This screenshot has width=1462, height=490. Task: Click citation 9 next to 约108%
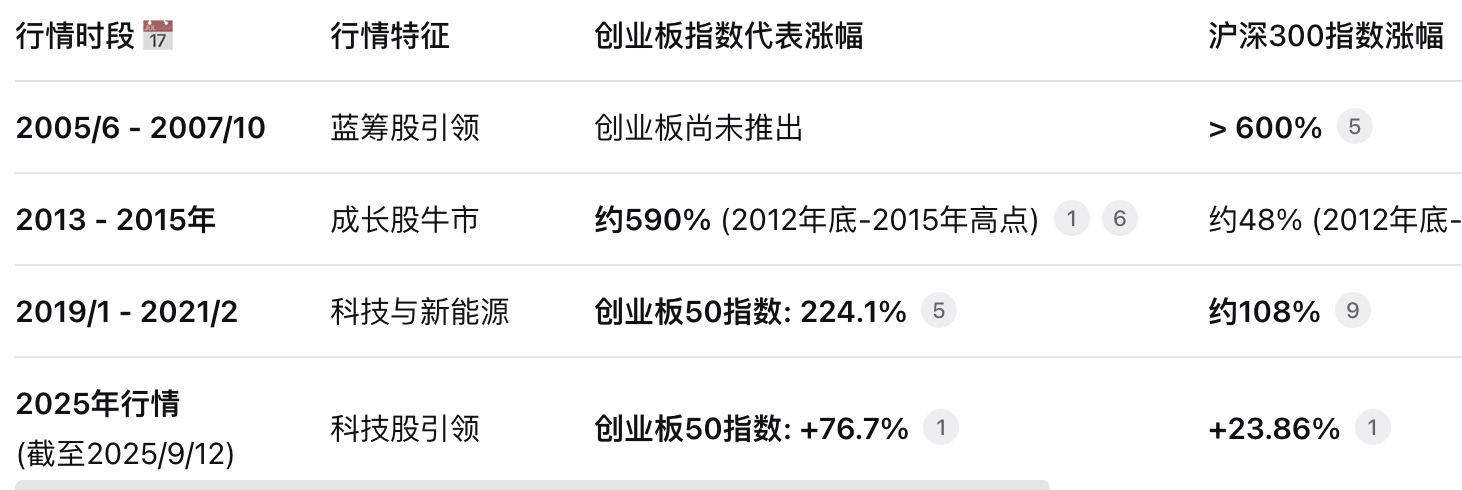pyautogui.click(x=1352, y=311)
